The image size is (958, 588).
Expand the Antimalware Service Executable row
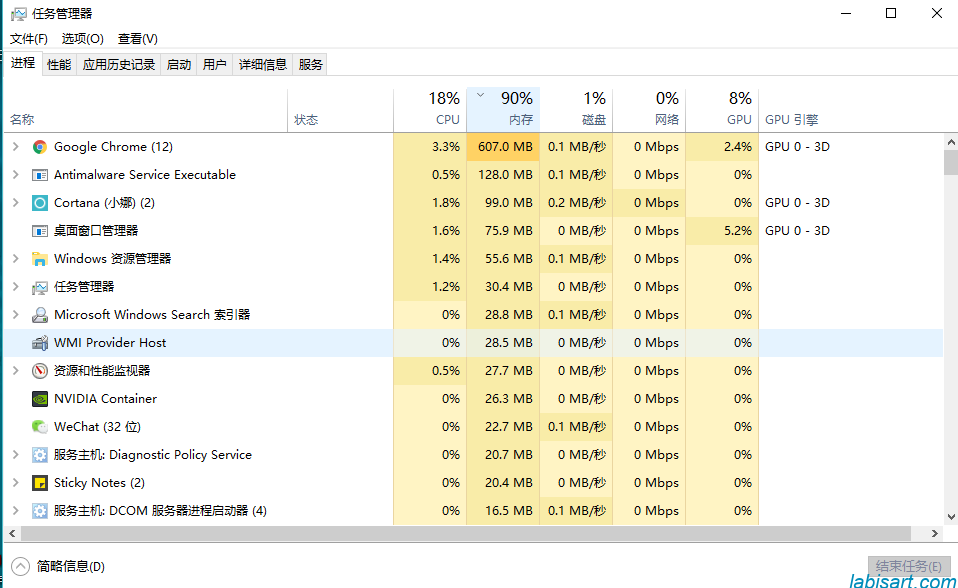[x=16, y=175]
